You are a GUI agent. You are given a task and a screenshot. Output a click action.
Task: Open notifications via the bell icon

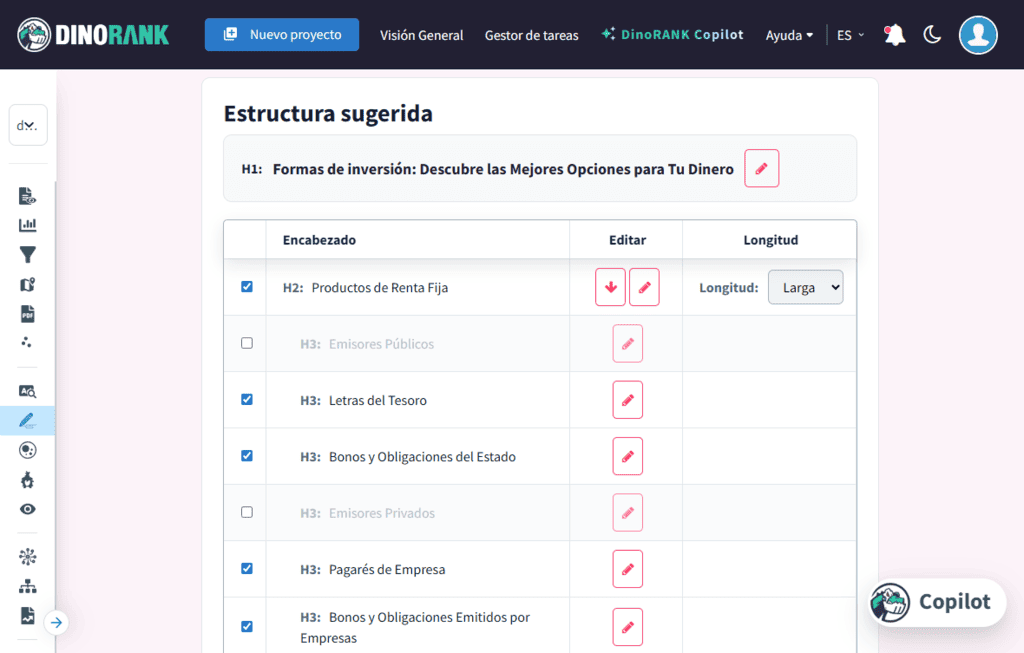[x=893, y=33]
